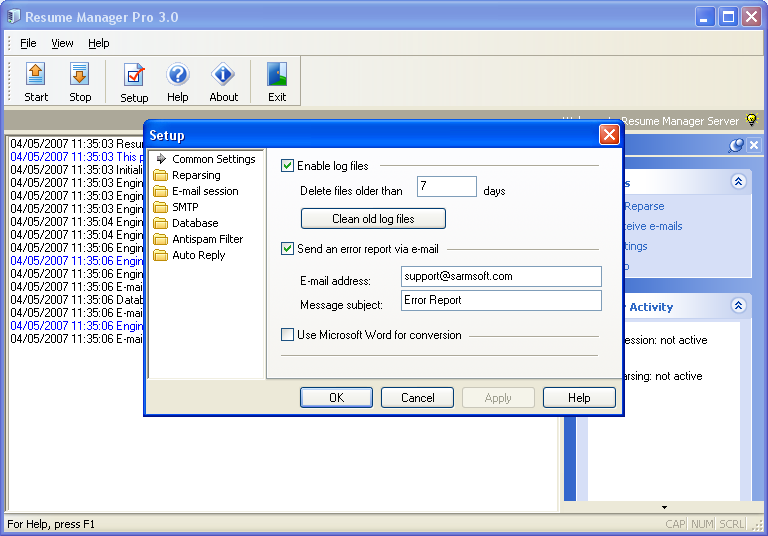Enable Use Microsoft Word for conversion
Viewport: 768px width, 536px height.
click(288, 335)
